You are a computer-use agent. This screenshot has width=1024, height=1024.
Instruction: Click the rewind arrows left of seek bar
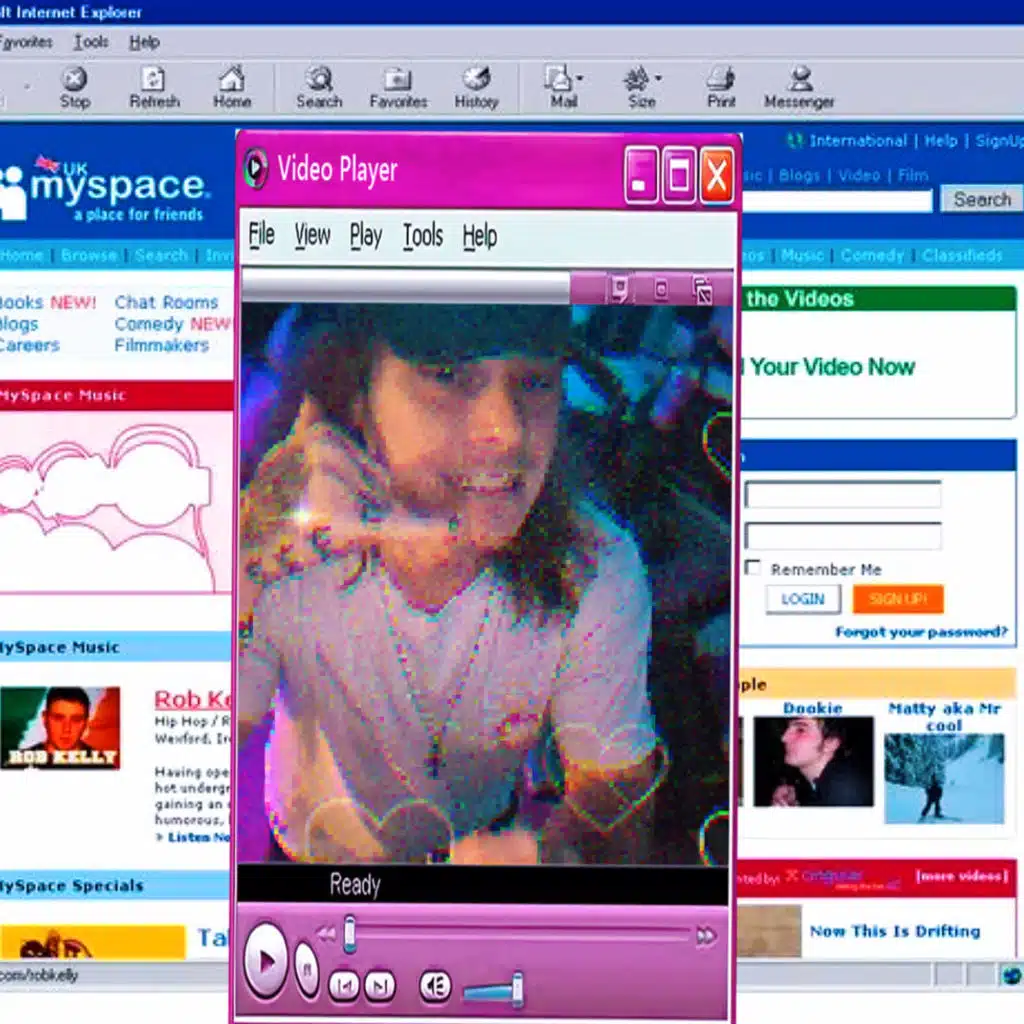click(x=326, y=934)
